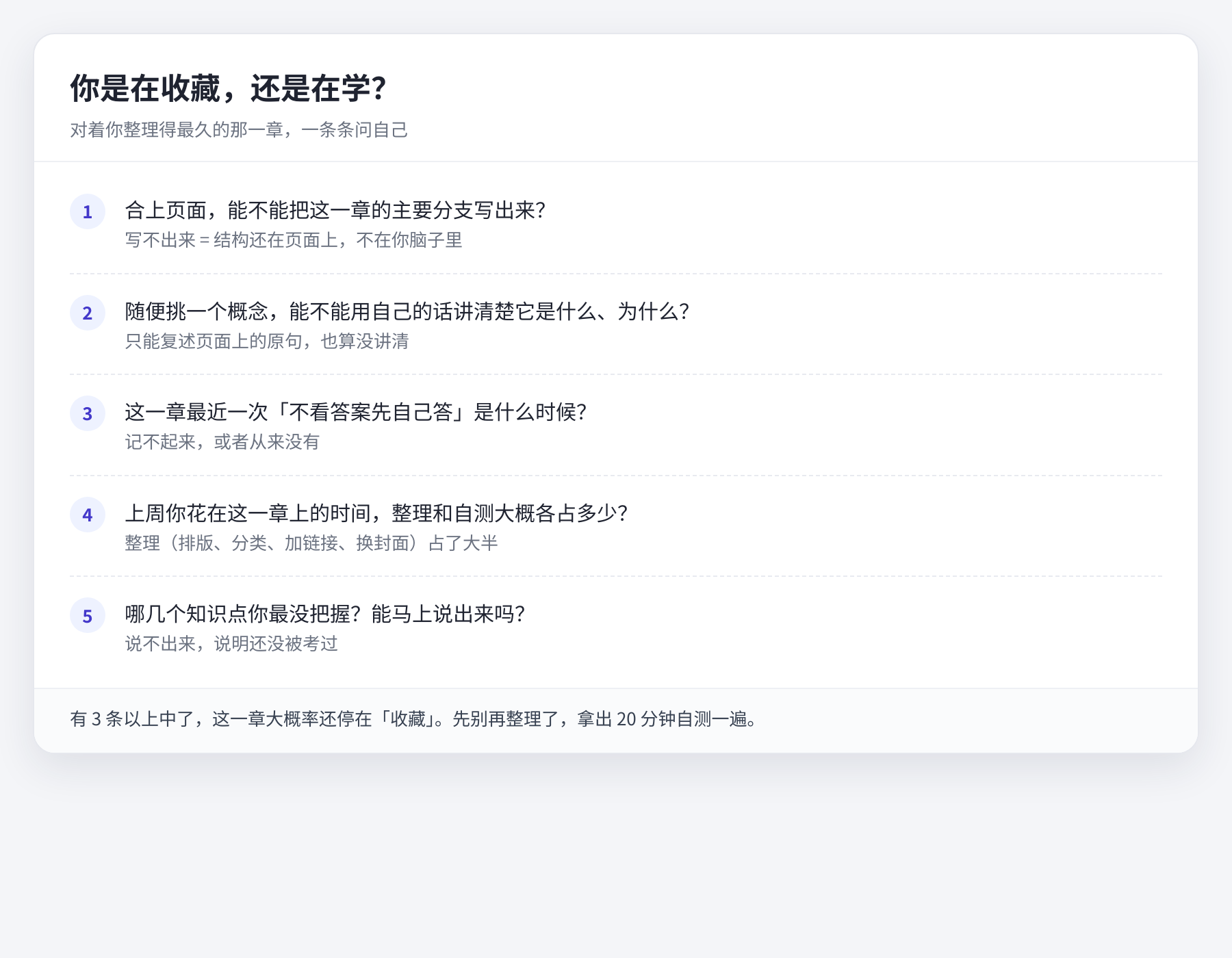Click the number 2 badge
1232x958 pixels.
tap(88, 313)
